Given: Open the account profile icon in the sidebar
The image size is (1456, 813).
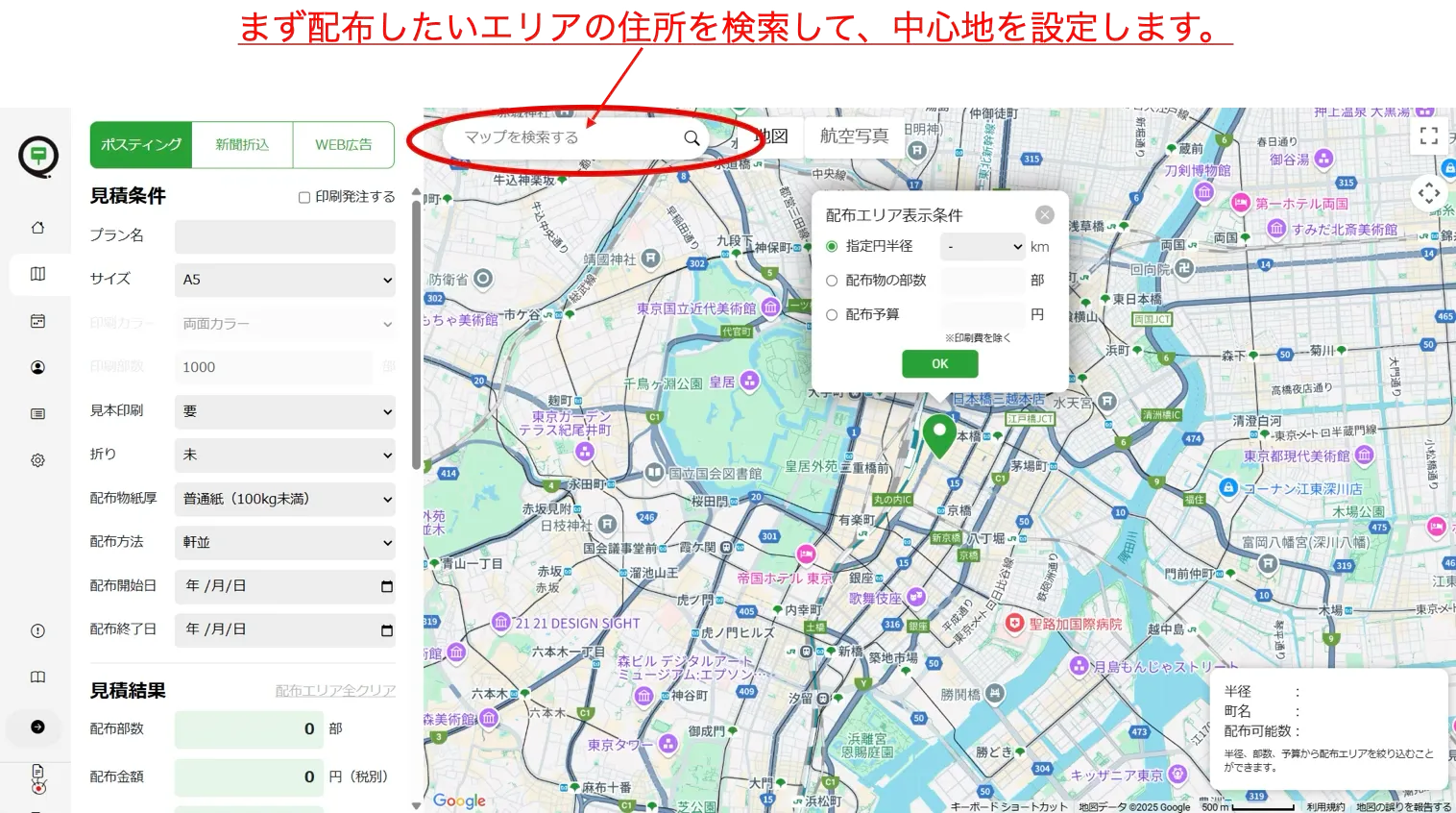Looking at the screenshot, I should [37, 367].
